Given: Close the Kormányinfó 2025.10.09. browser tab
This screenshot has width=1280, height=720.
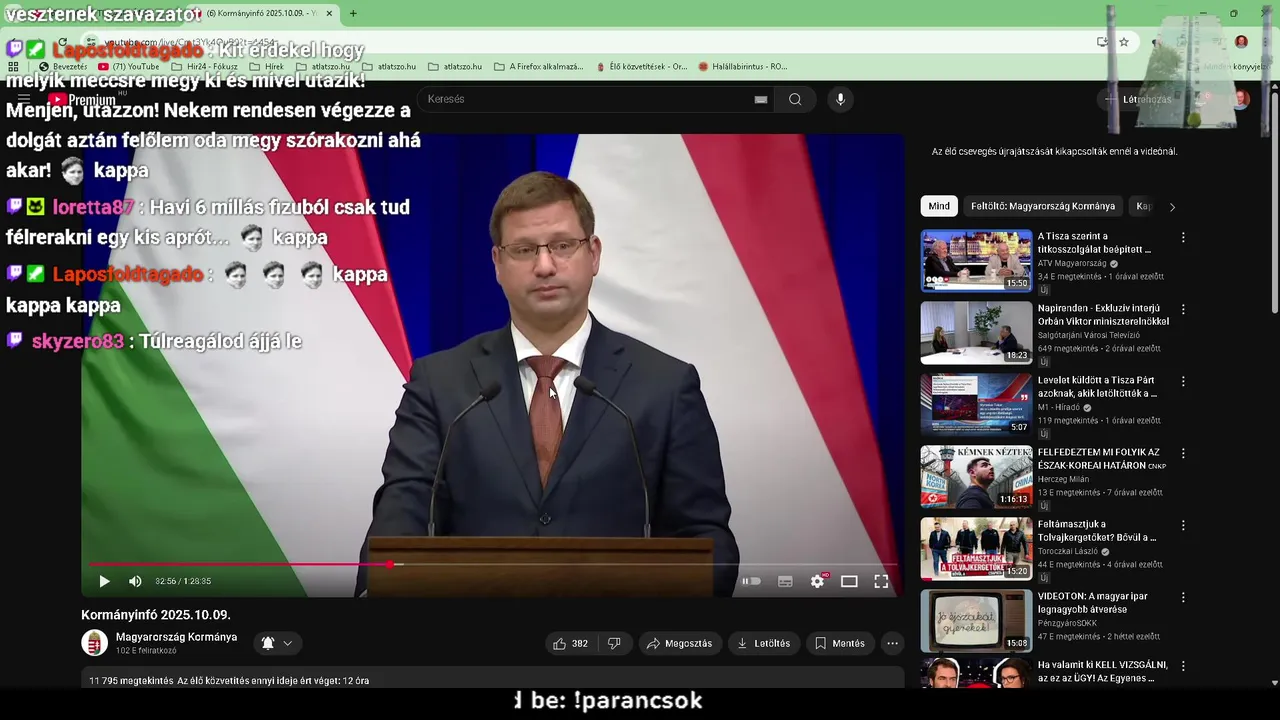Looking at the screenshot, I should tap(330, 14).
